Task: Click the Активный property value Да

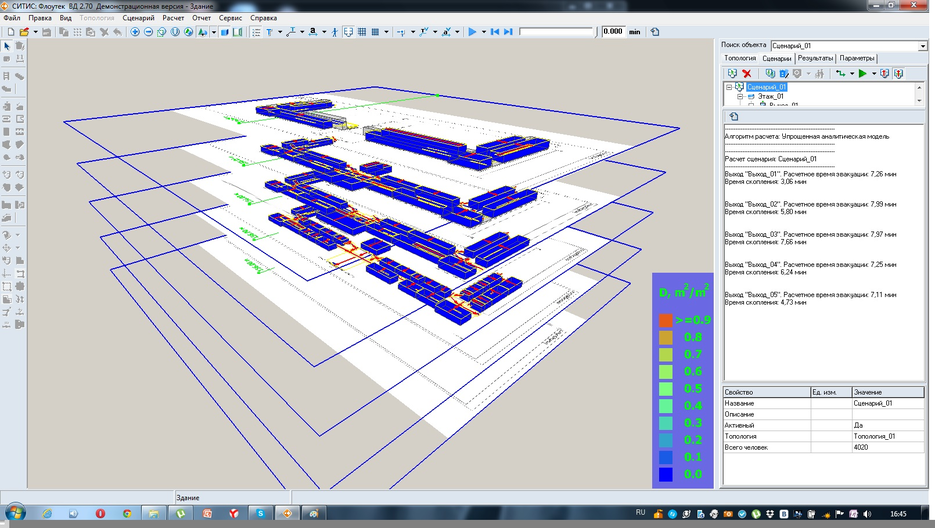Action: [857, 425]
